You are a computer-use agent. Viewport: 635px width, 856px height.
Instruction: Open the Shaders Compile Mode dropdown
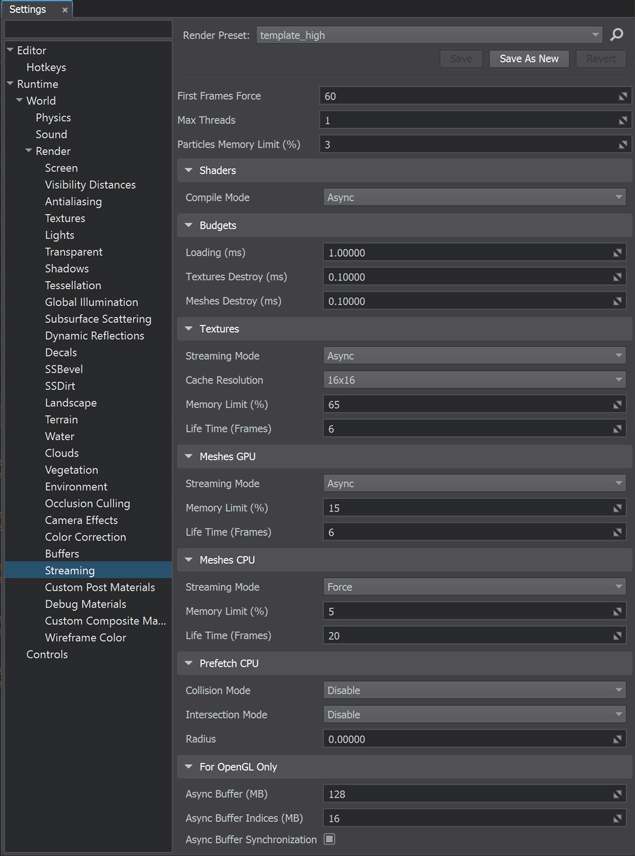(x=475, y=198)
